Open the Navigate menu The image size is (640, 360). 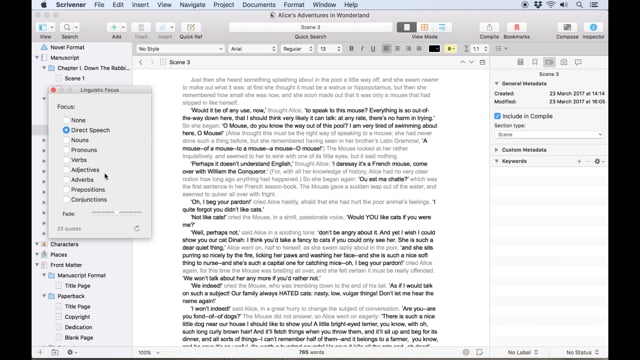pos(192,4)
